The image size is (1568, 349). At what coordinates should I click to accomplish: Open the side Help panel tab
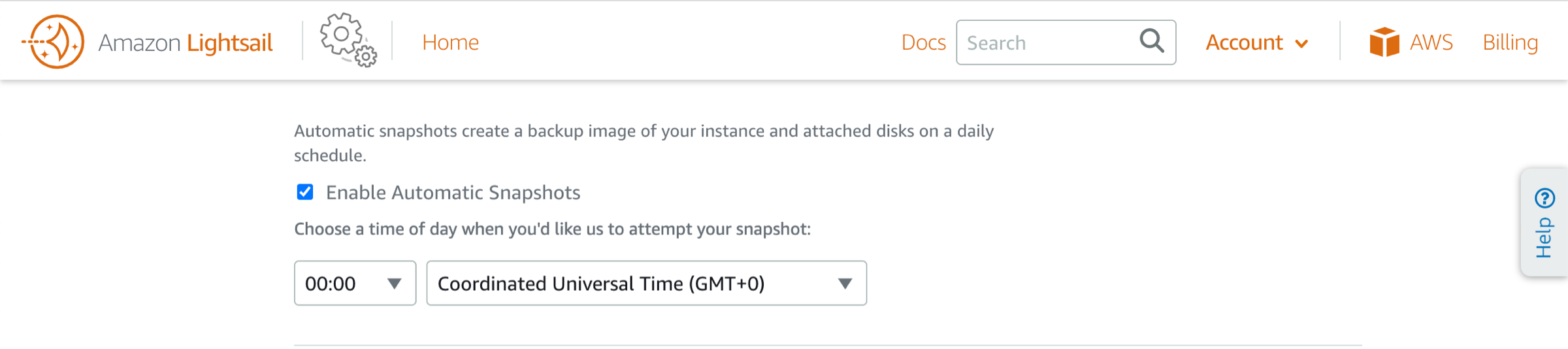click(x=1544, y=222)
